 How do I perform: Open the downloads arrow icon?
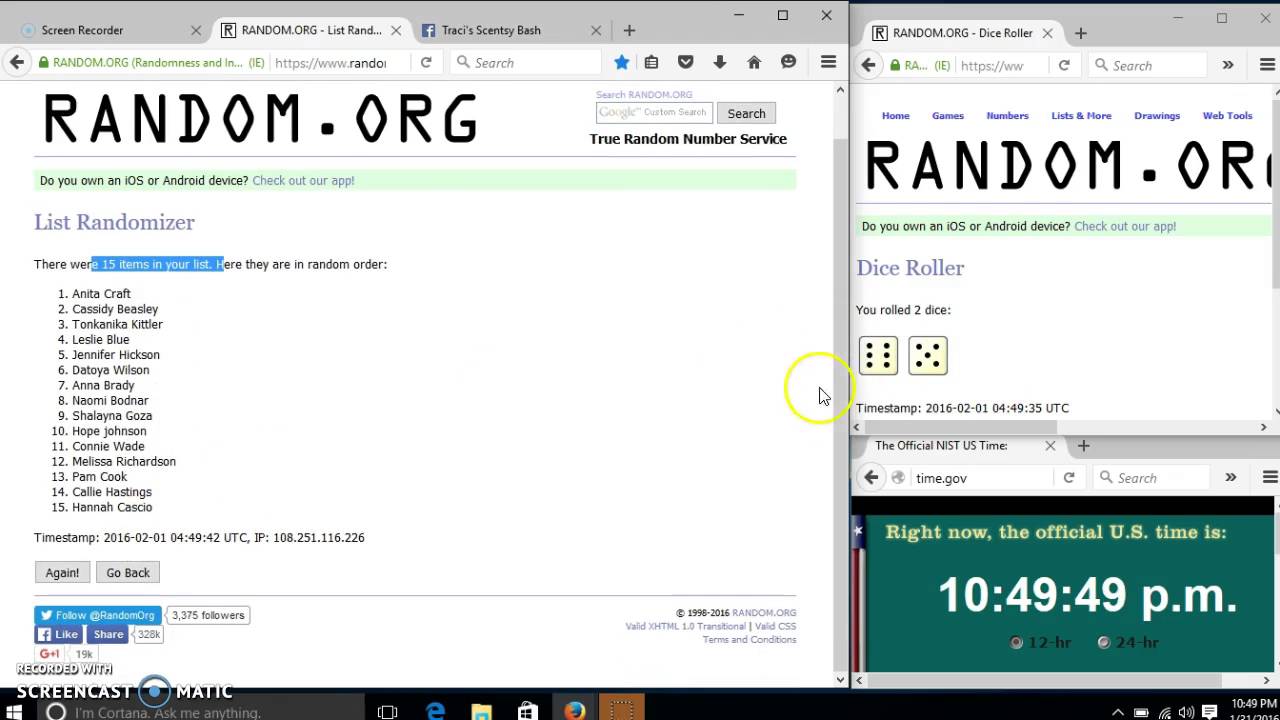point(720,62)
